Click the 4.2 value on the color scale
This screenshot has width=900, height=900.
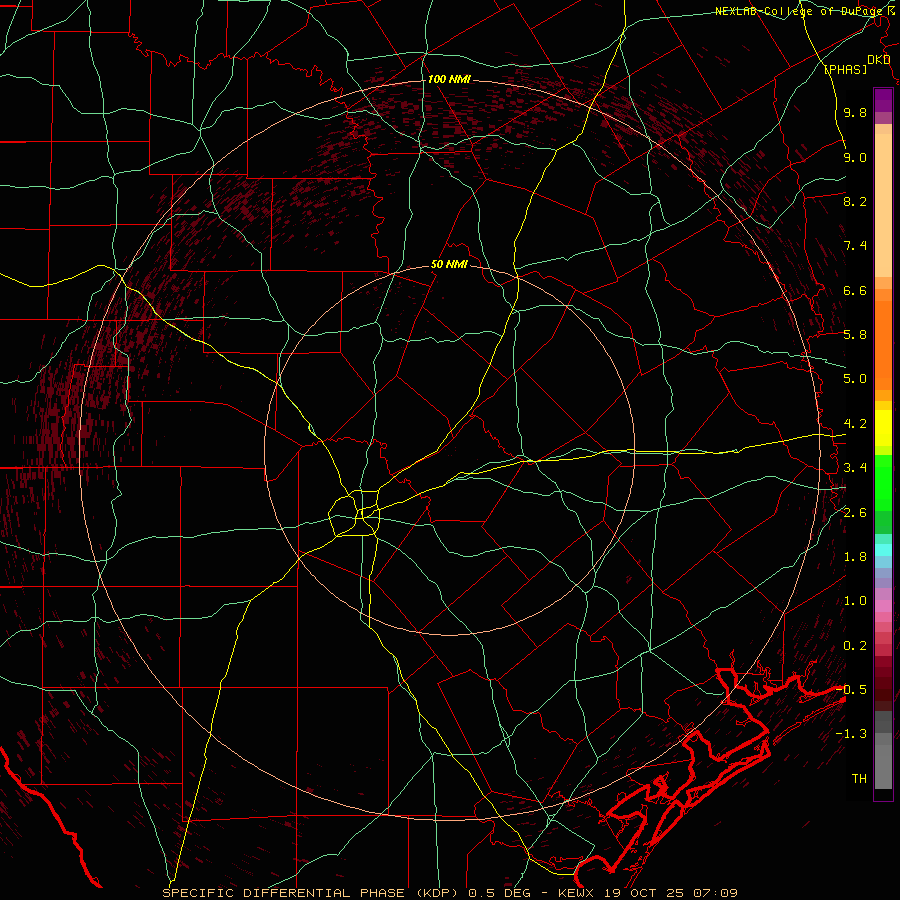855,424
